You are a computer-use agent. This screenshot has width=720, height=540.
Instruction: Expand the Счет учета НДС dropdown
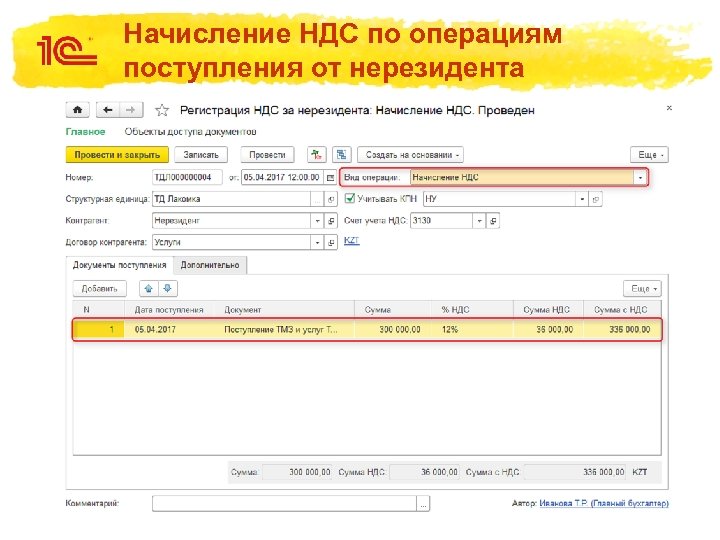point(479,221)
